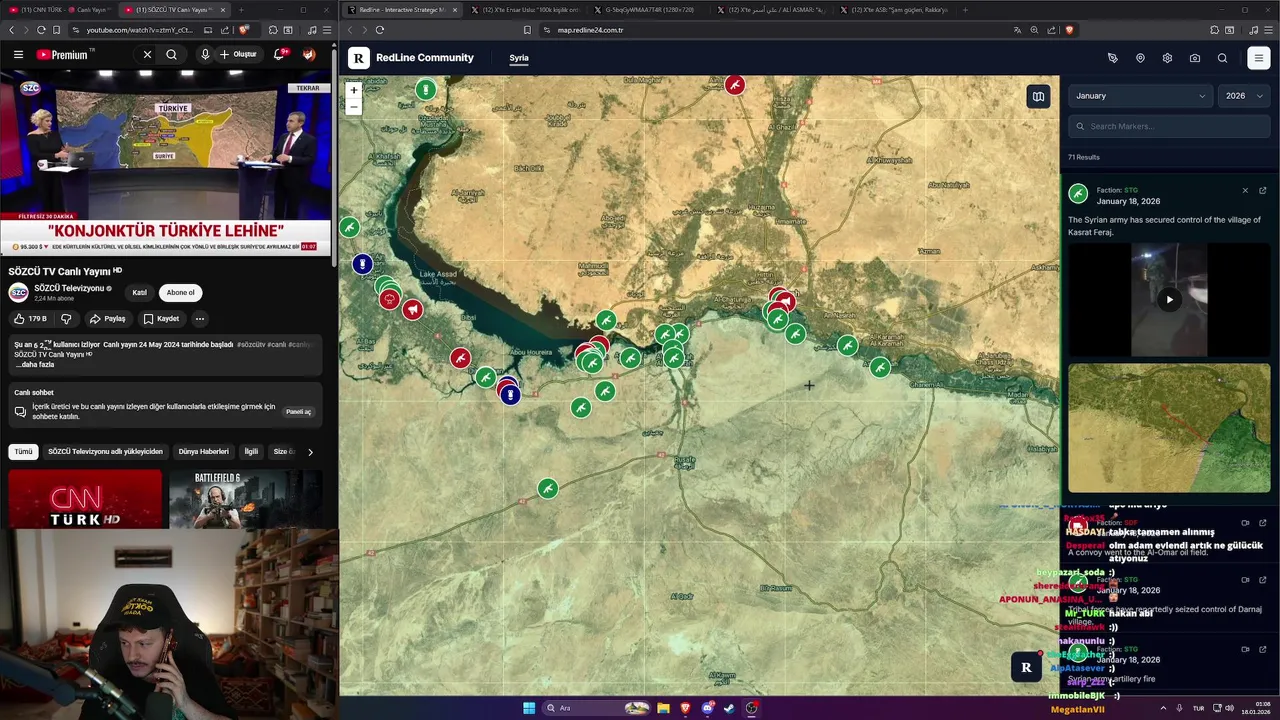
Task: Focus the Search Markers input field
Action: (x=1168, y=126)
